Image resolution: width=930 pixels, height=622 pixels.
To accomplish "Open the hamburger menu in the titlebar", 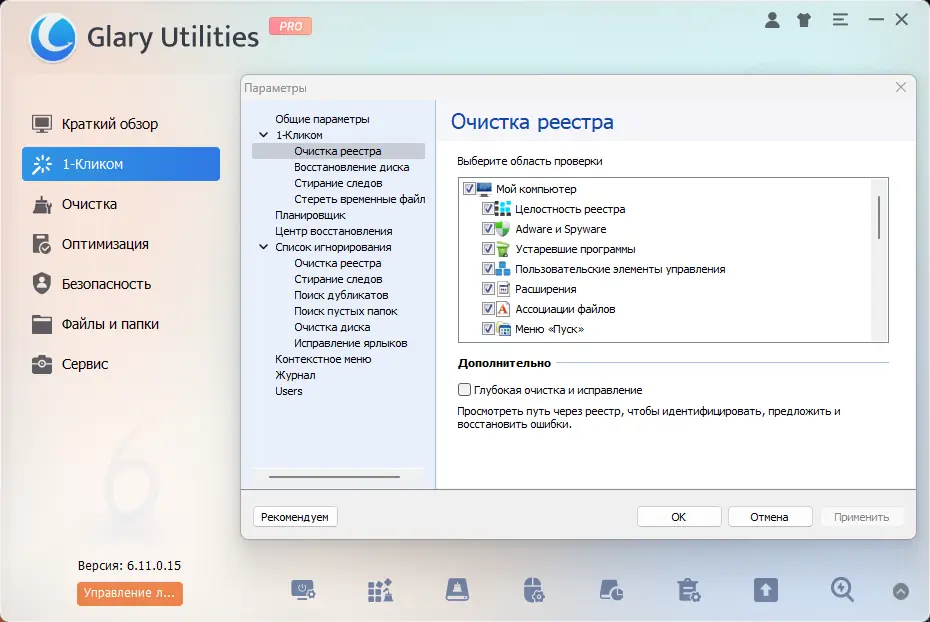I will (x=840, y=19).
